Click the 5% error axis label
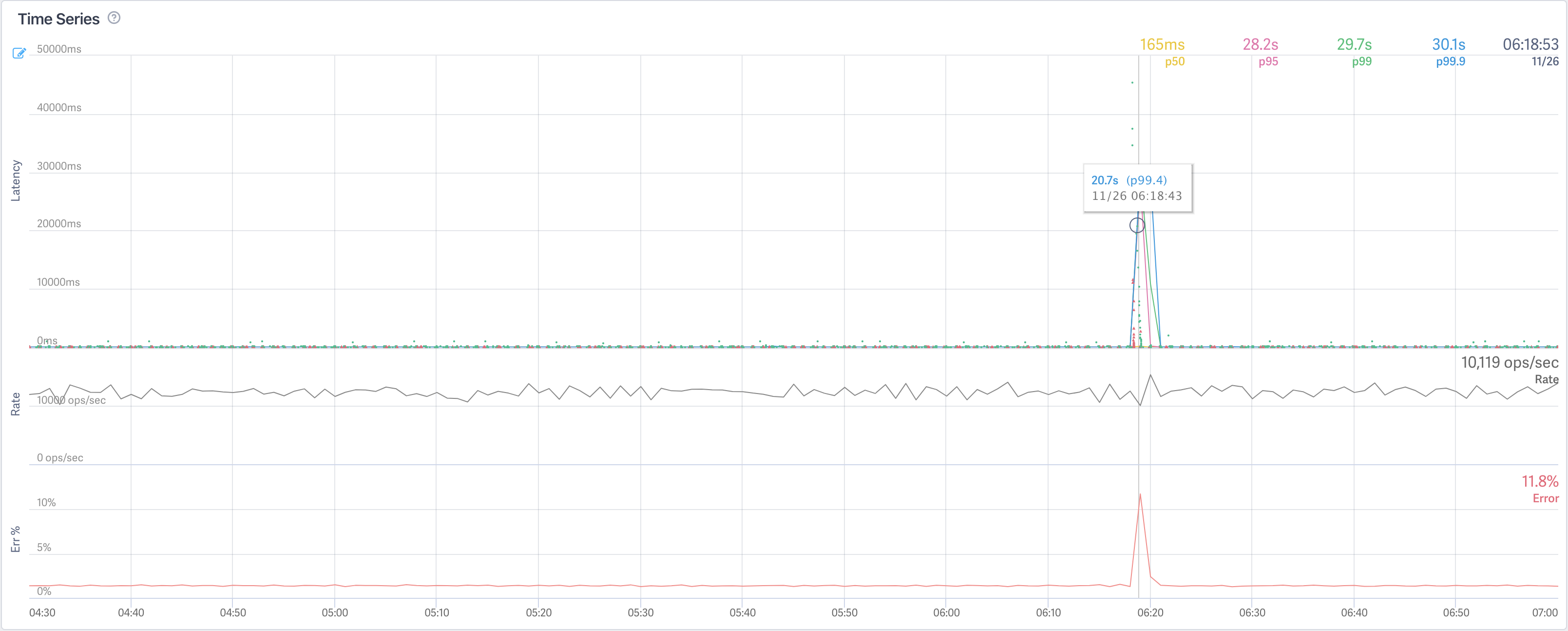 44,547
